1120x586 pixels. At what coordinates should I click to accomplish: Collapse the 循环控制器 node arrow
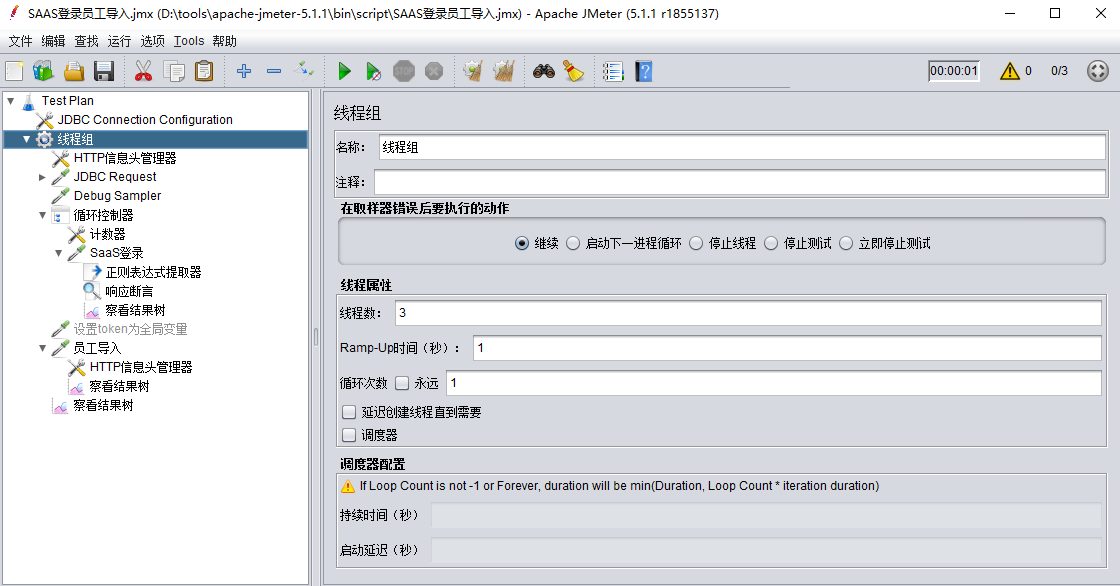click(x=42, y=215)
